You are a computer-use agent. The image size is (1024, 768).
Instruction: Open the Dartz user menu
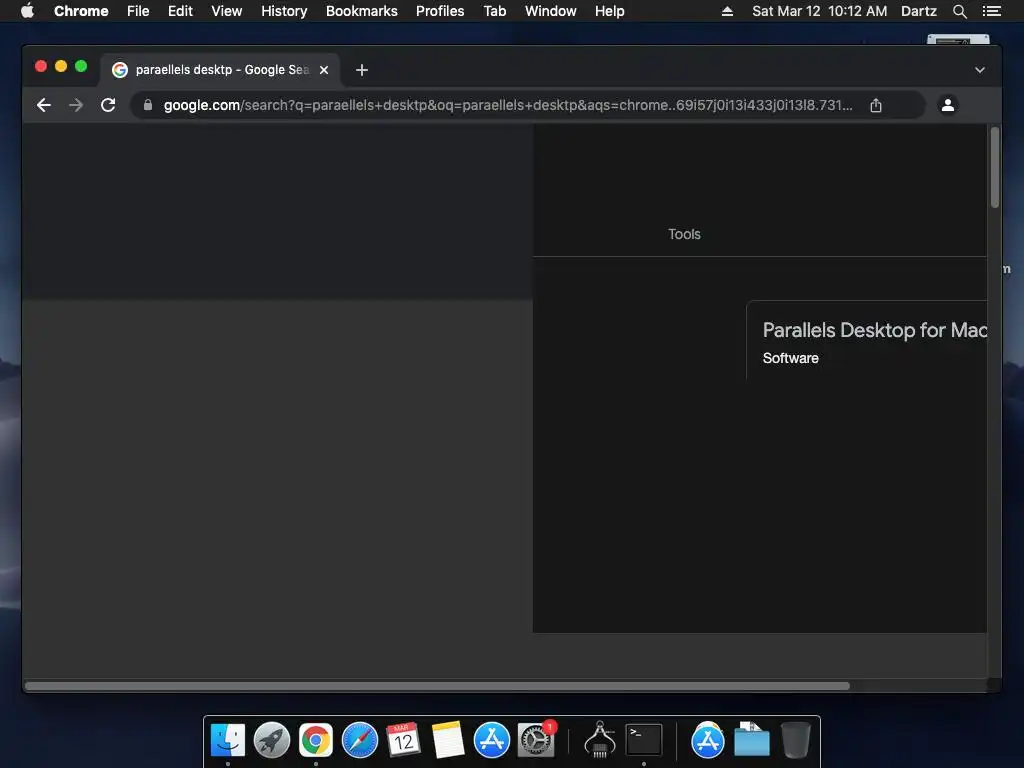point(918,11)
